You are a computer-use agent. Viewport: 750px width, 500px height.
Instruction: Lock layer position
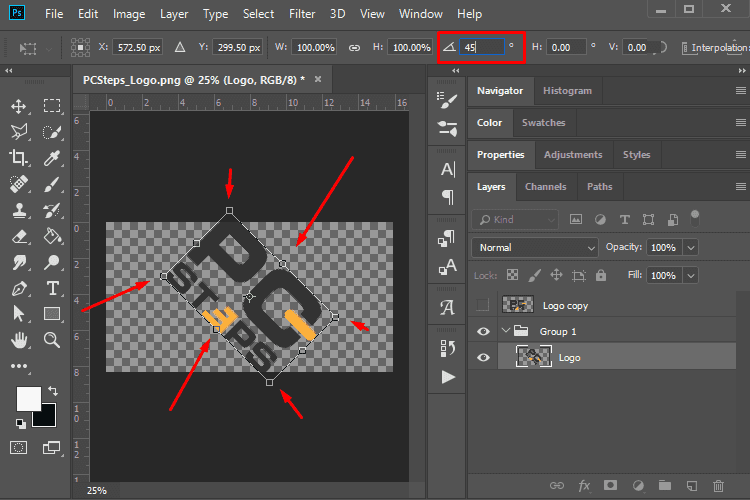(x=556, y=275)
